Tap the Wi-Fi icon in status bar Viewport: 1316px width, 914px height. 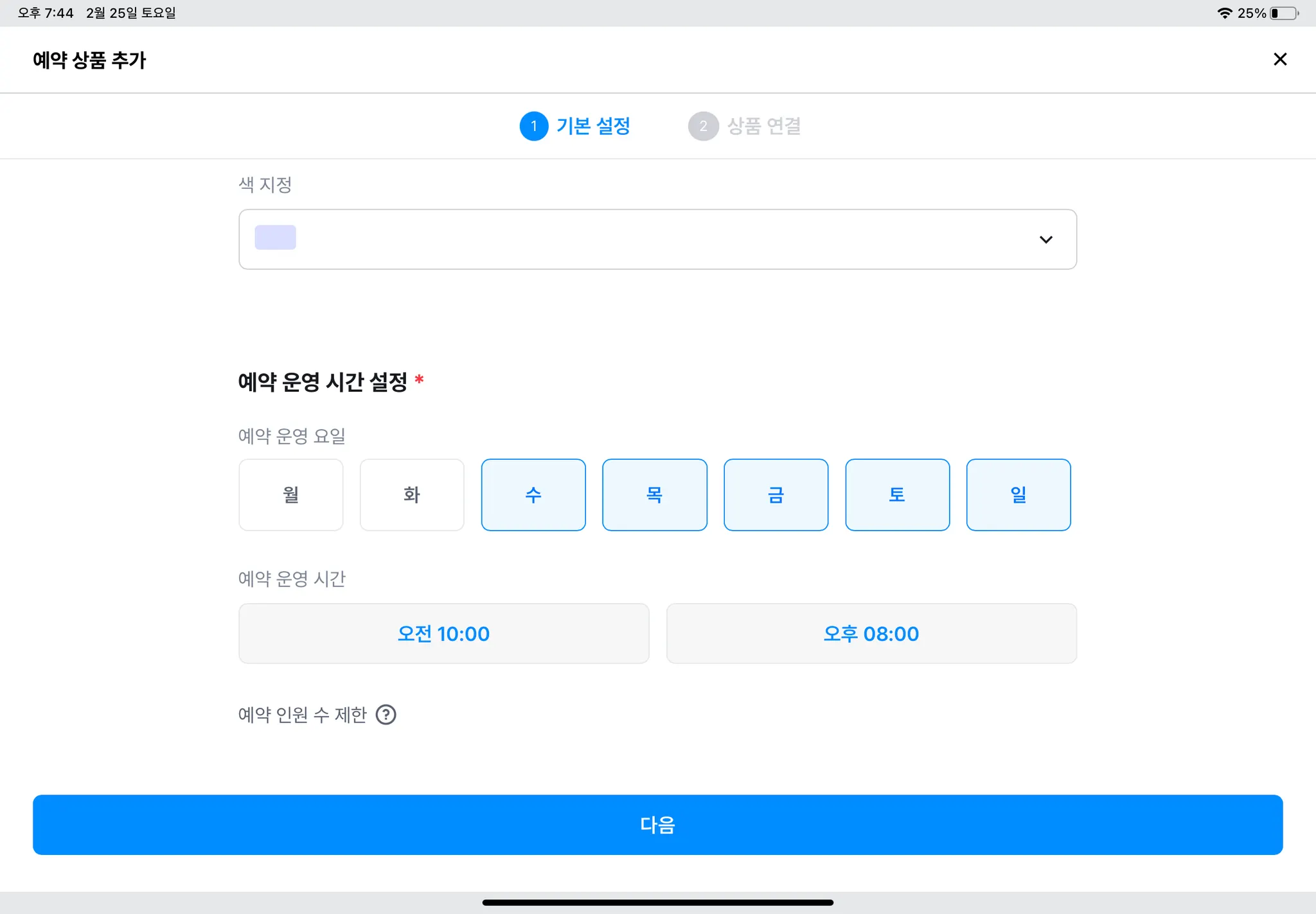[x=1224, y=13]
